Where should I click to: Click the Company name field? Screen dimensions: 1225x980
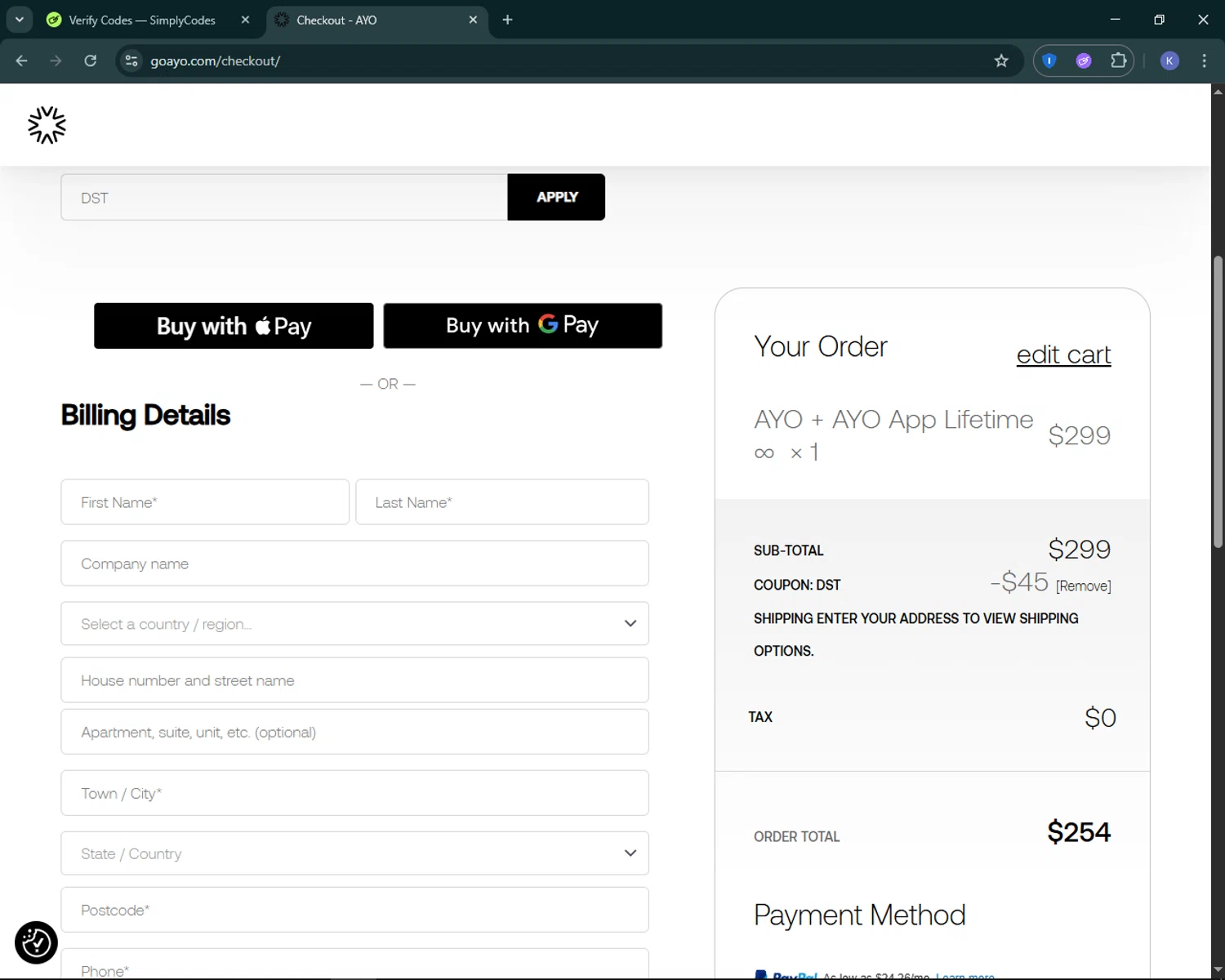[x=354, y=563]
